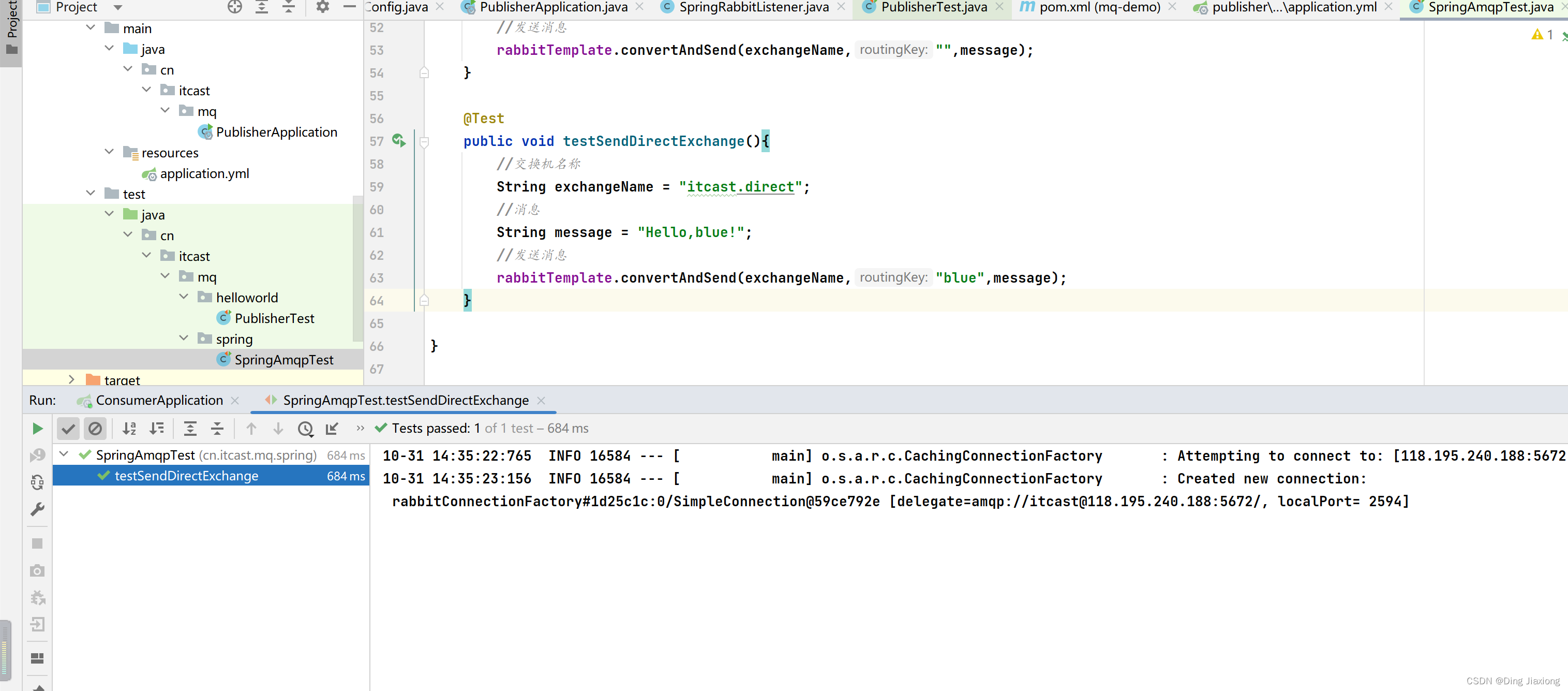The image size is (1568, 691).
Task: Click the camera dump threads icon
Action: pyautogui.click(x=37, y=570)
